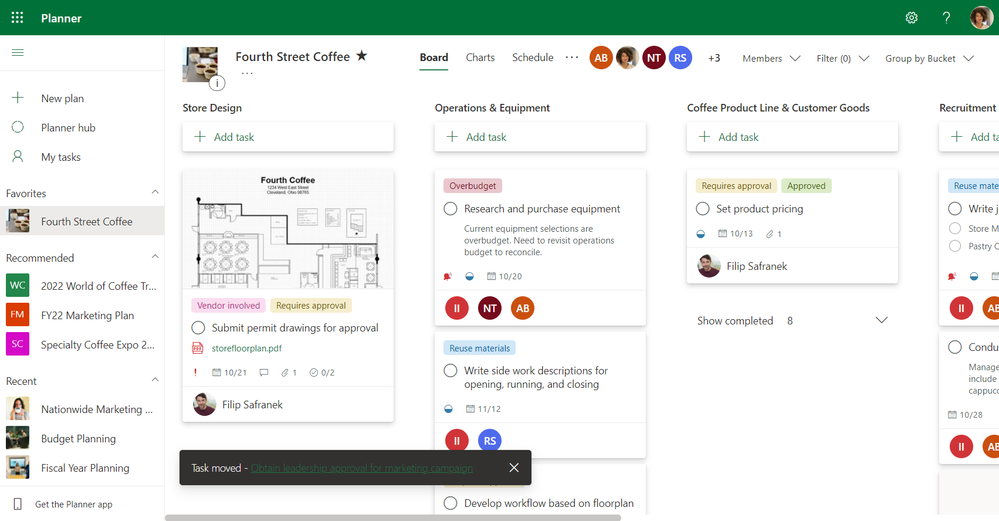Open the Filter (0) dropdown
Viewport: 999px width, 521px height.
coord(842,58)
